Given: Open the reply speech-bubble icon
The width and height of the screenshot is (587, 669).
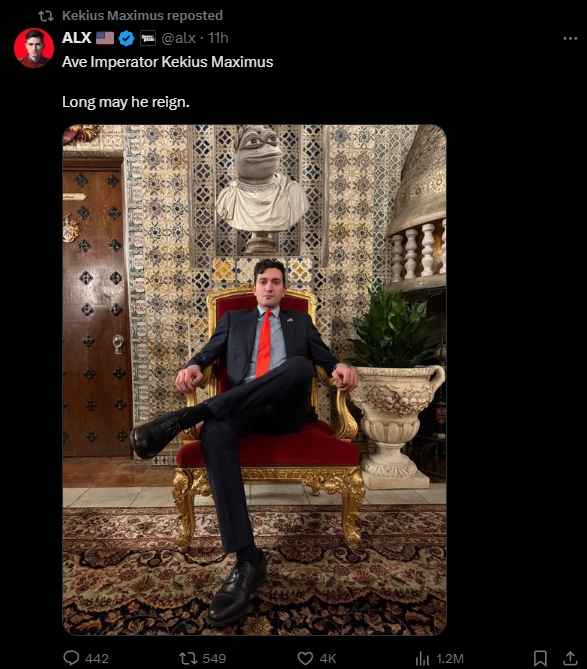Looking at the screenshot, I should point(71,658).
